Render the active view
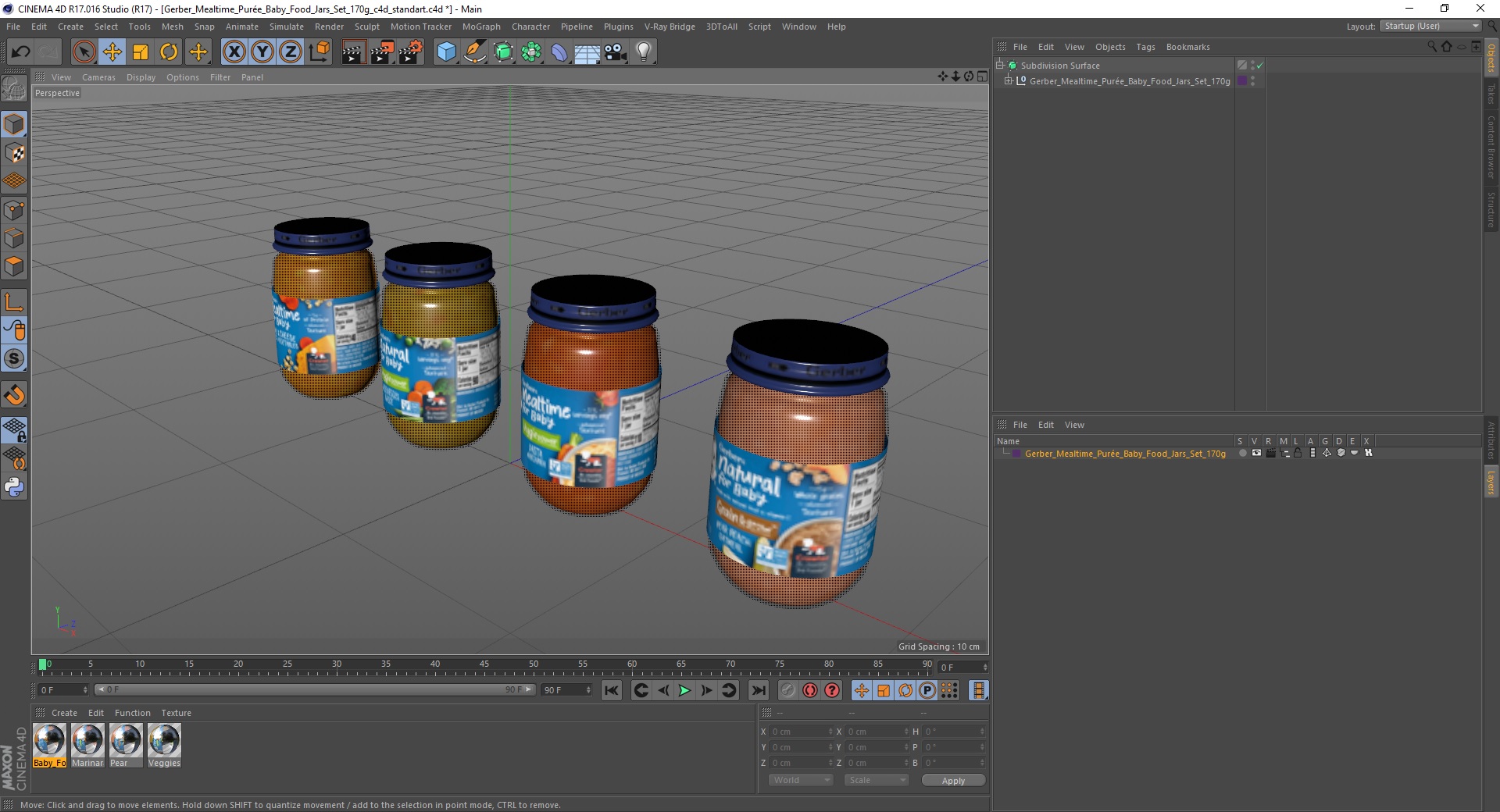Viewport: 1500px width, 812px height. tap(353, 52)
